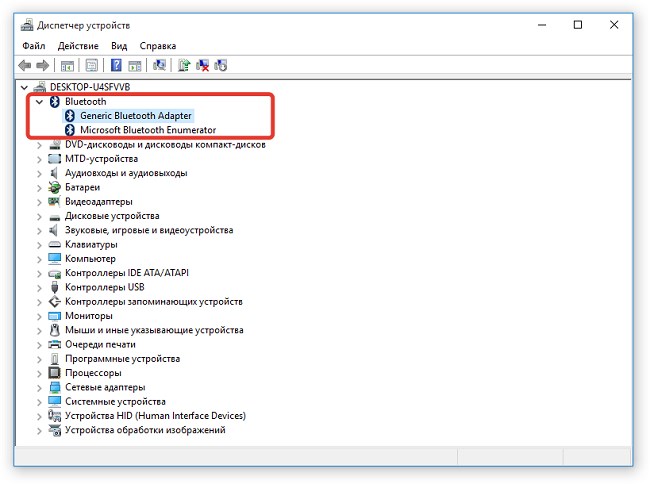Maximize the Диспетчер устройств window
Screen dimensions: 650x484
click(578, 25)
